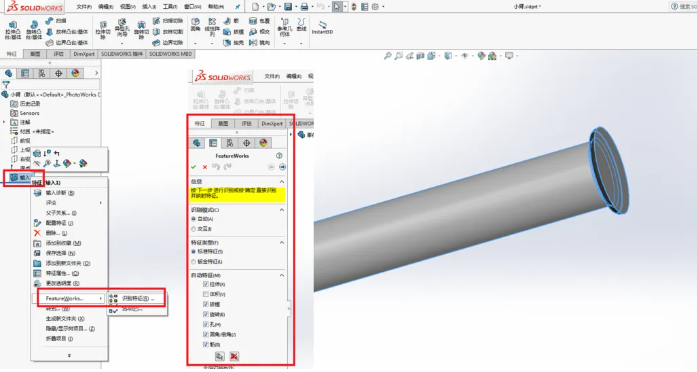Click the green OK checkmark in FeatureWorks panel
Image resolution: width=697 pixels, height=372 pixels.
[193, 167]
